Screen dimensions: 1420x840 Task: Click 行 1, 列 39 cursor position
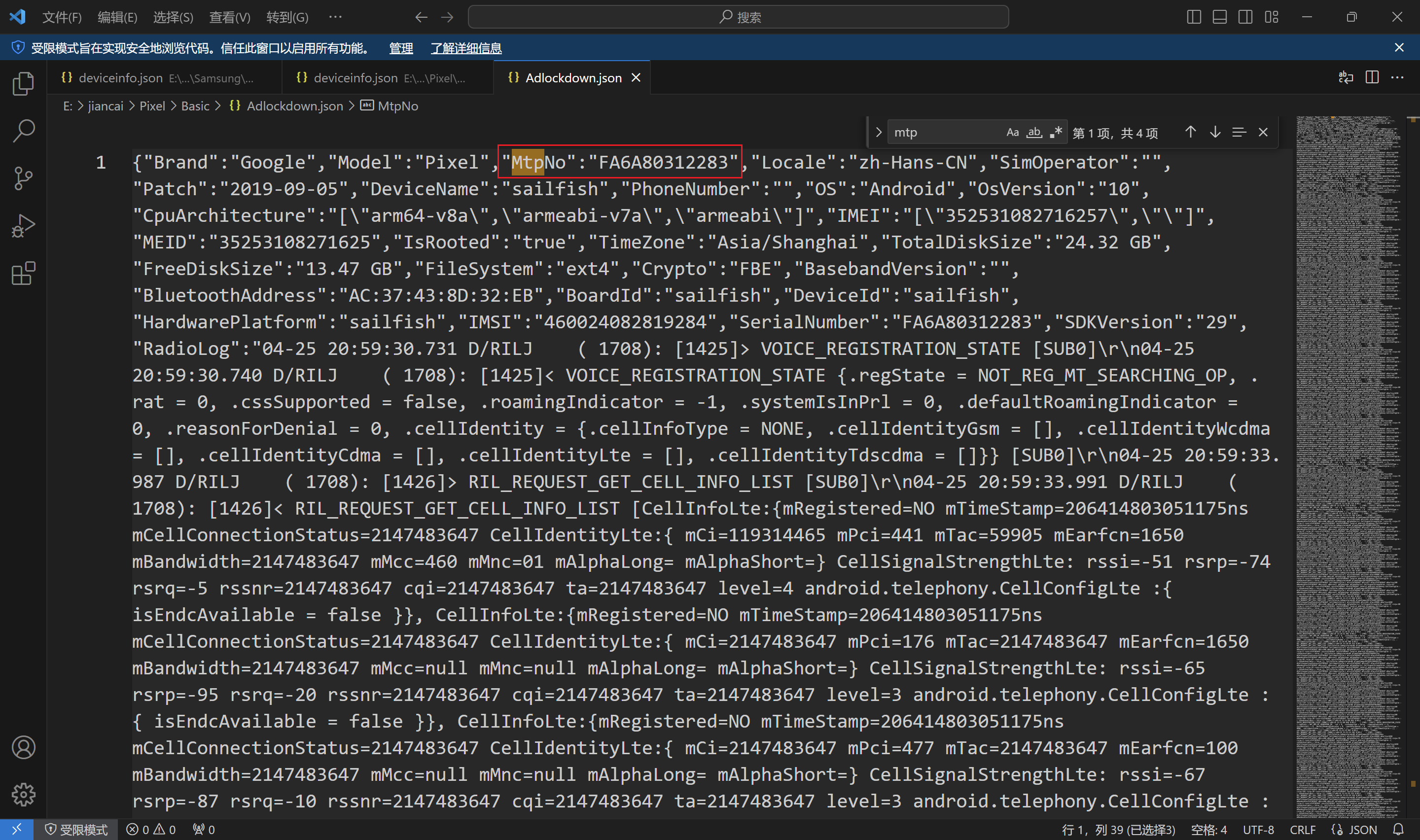(x=1118, y=829)
